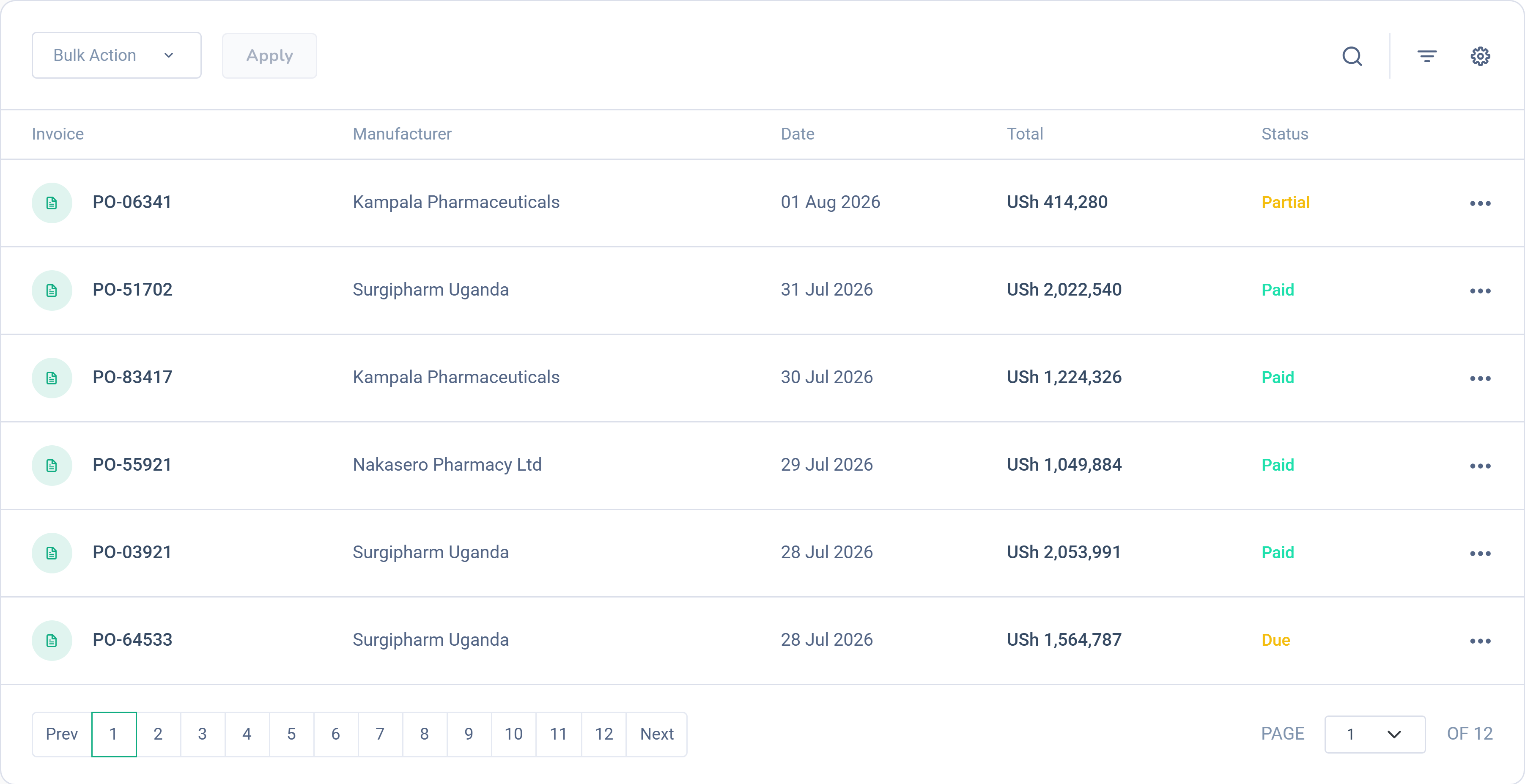Jump to page 6 in pagination
The image size is (1525, 784).
pyautogui.click(x=336, y=734)
